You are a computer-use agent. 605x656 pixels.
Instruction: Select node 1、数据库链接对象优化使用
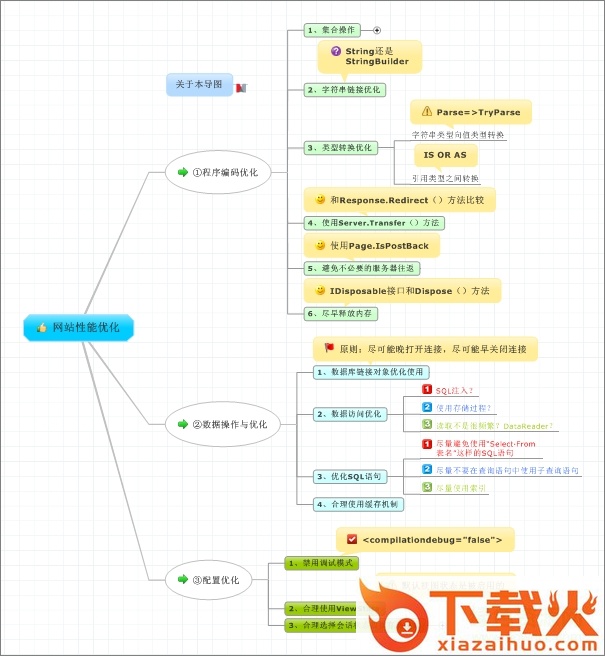pyautogui.click(x=371, y=372)
